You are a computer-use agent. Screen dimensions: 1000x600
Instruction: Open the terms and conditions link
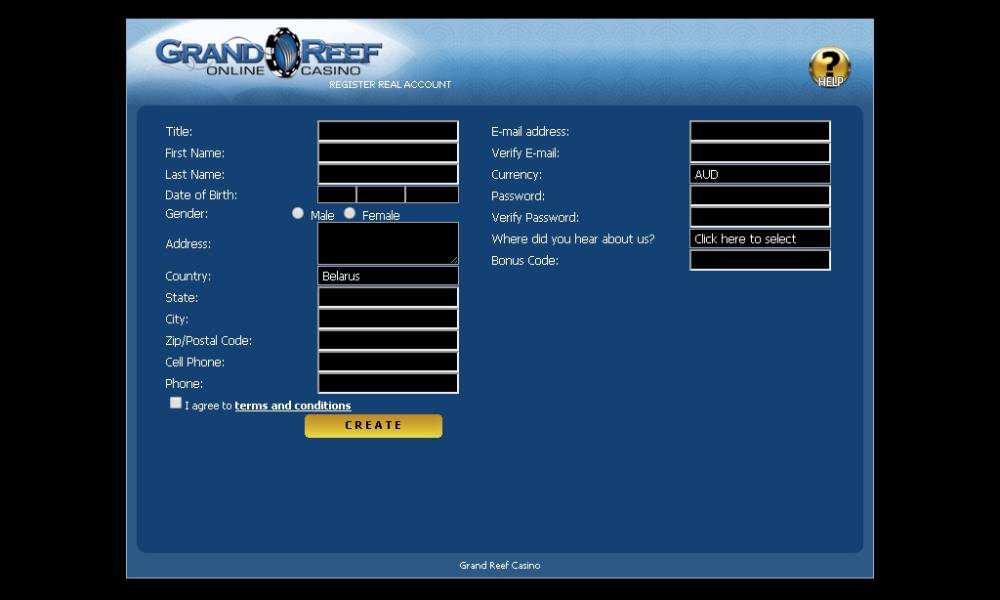292,406
